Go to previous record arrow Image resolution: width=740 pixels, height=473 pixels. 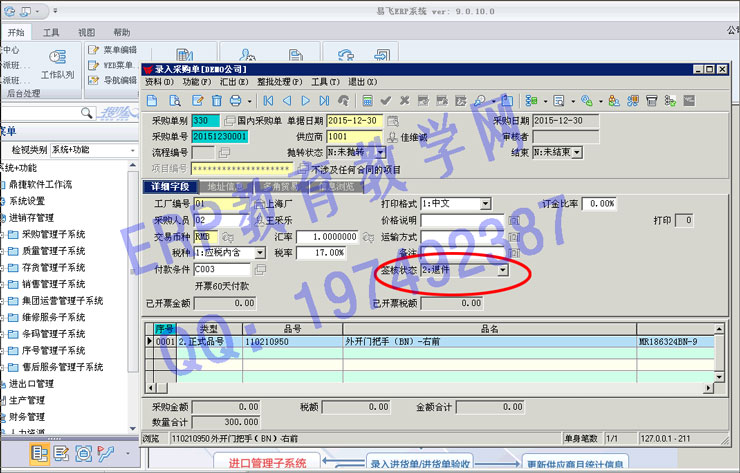(x=287, y=101)
